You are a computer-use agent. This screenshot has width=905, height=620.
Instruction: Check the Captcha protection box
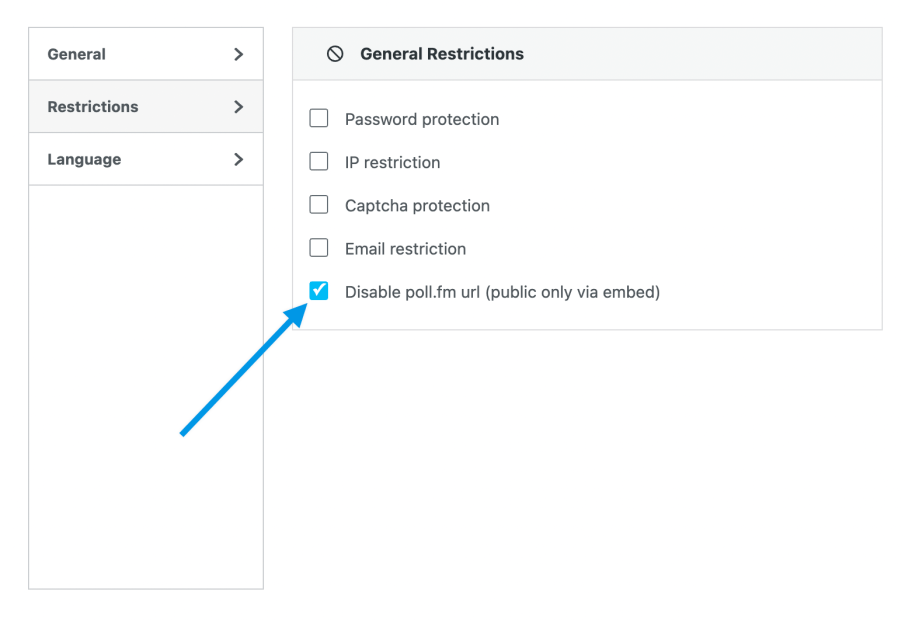click(319, 205)
